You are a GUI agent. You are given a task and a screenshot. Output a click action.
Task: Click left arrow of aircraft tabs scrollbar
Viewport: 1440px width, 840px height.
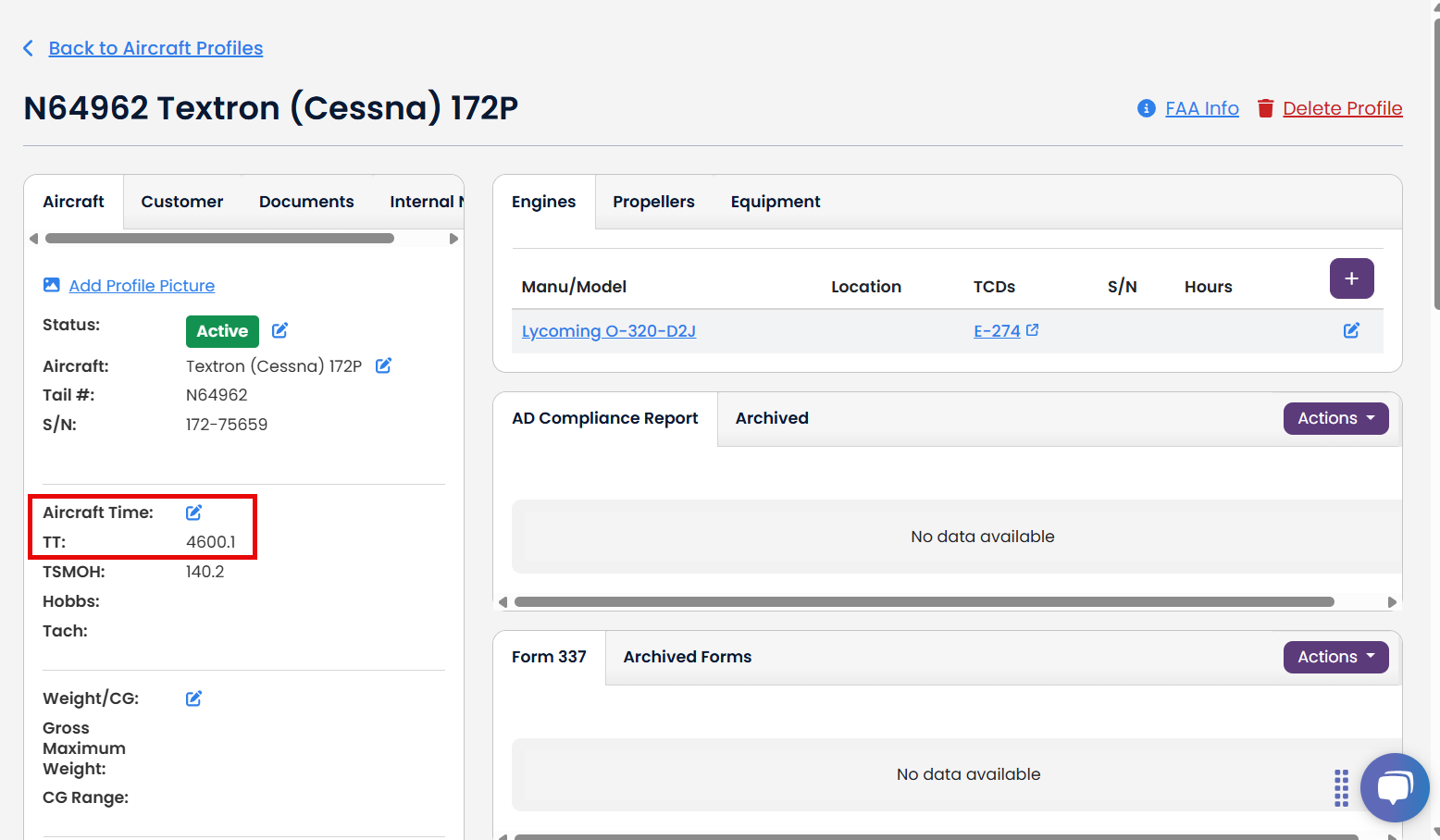(x=34, y=239)
